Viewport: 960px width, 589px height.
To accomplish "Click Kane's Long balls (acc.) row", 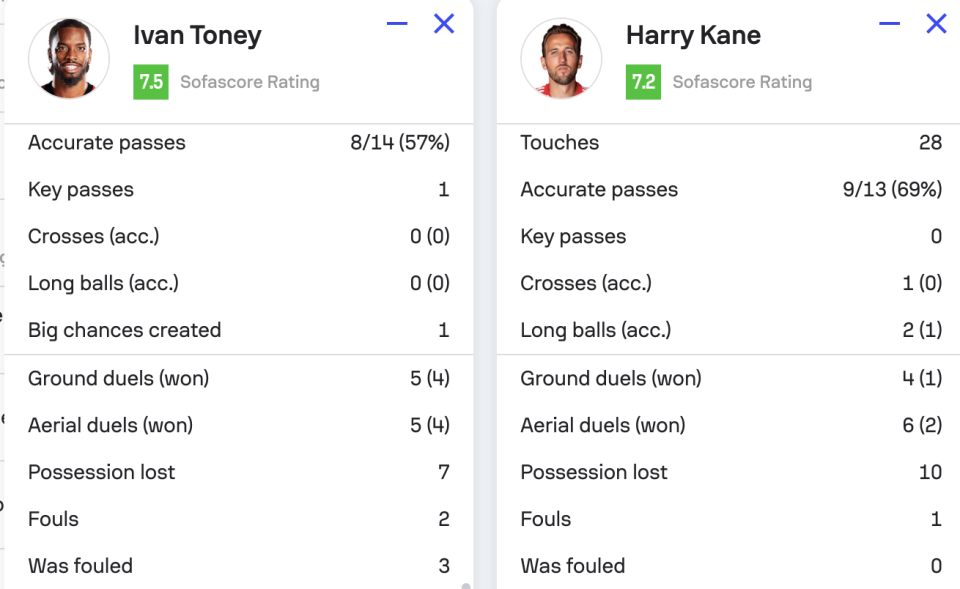I will coord(730,330).
